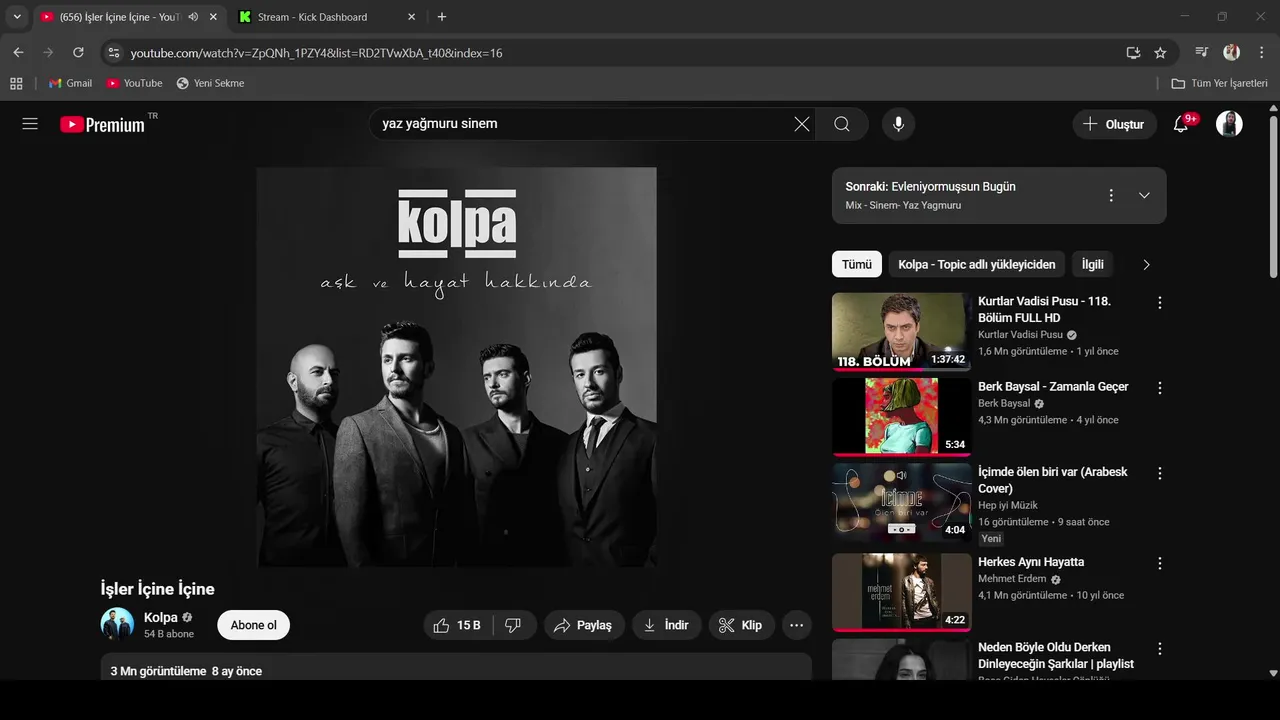Open options for Berk Baysal video
The width and height of the screenshot is (1280, 720).
tap(1160, 388)
